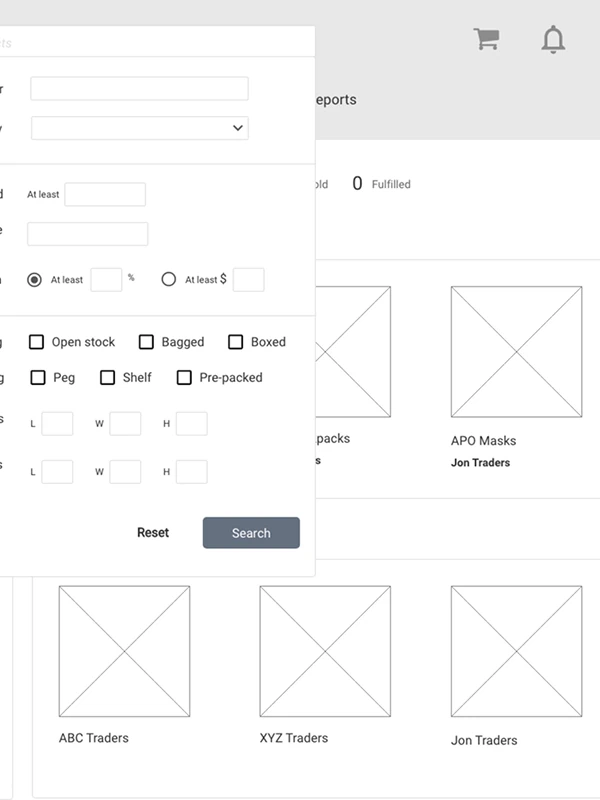Click the first At least input field

[x=105, y=194]
